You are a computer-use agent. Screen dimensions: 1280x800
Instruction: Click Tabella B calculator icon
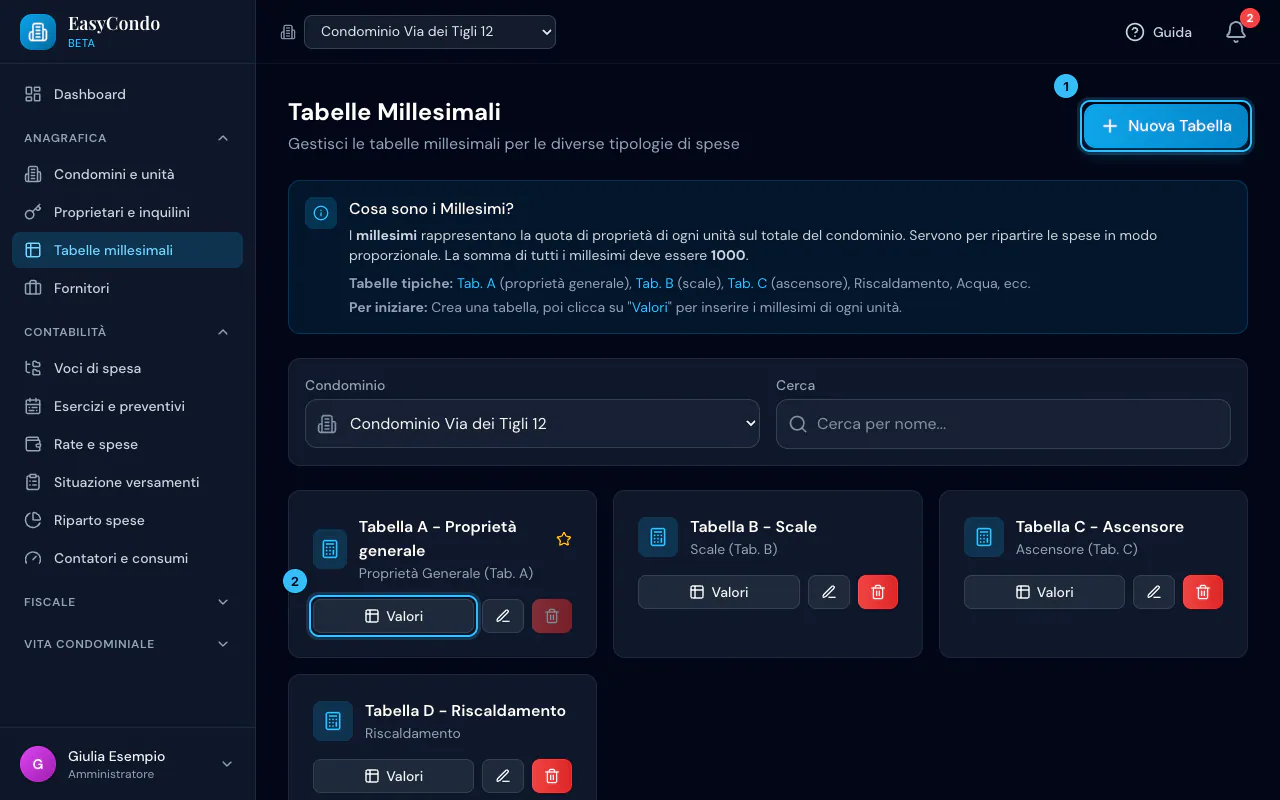(x=658, y=537)
